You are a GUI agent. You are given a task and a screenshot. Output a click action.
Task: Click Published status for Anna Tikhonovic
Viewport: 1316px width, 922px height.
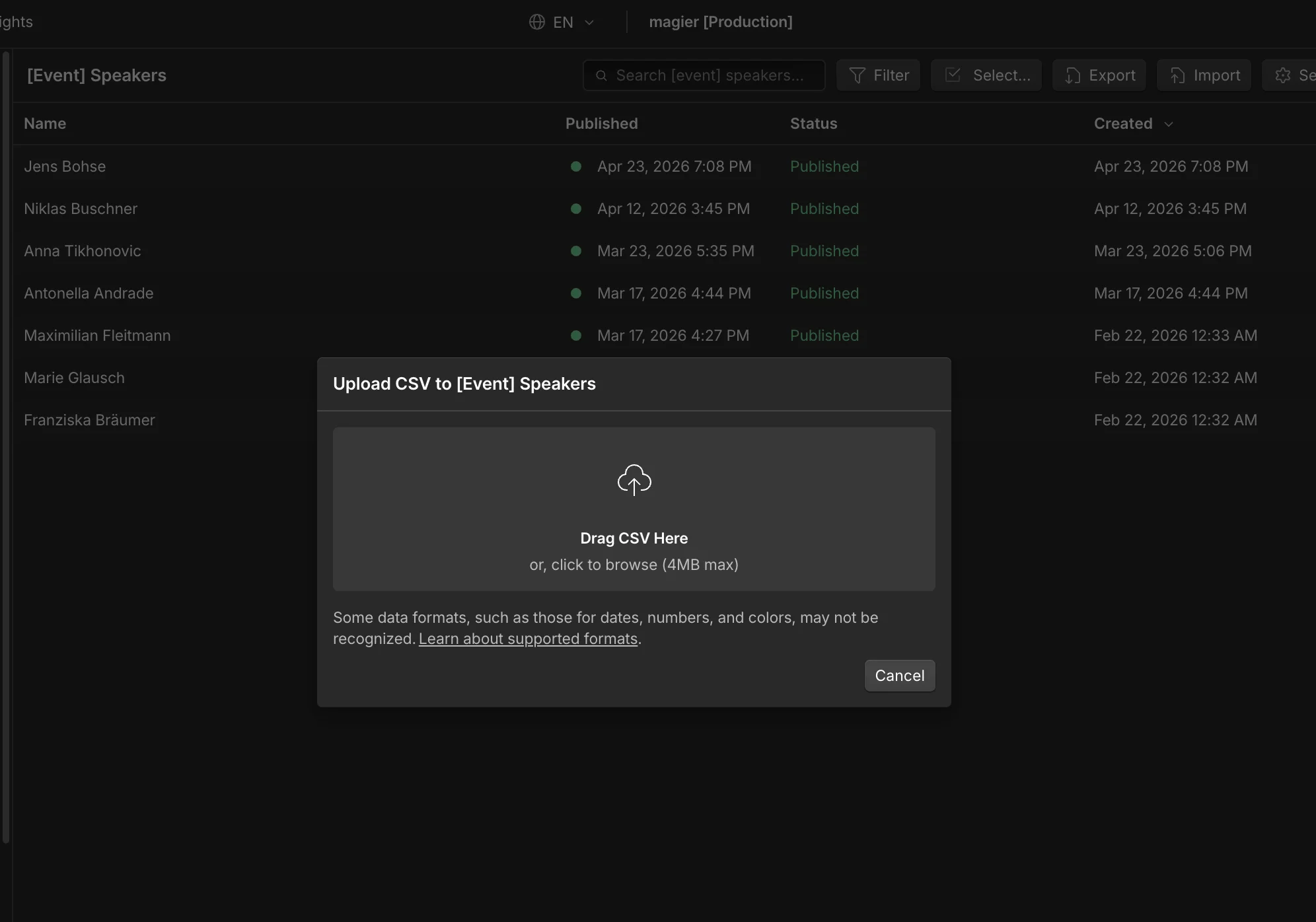click(824, 251)
